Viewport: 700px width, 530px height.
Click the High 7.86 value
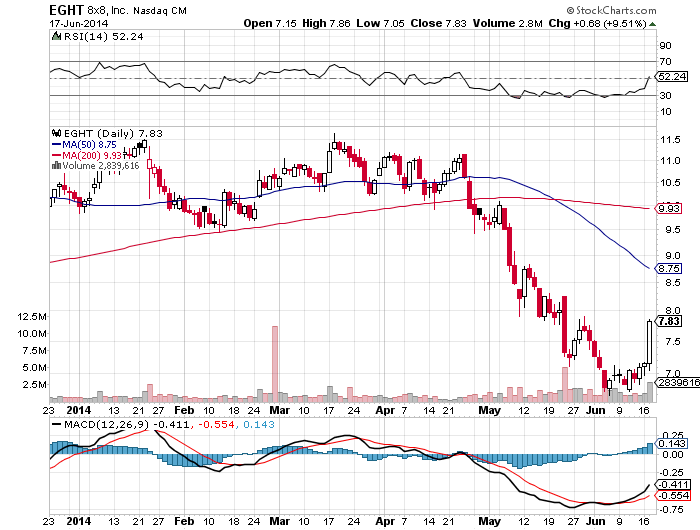click(x=326, y=23)
